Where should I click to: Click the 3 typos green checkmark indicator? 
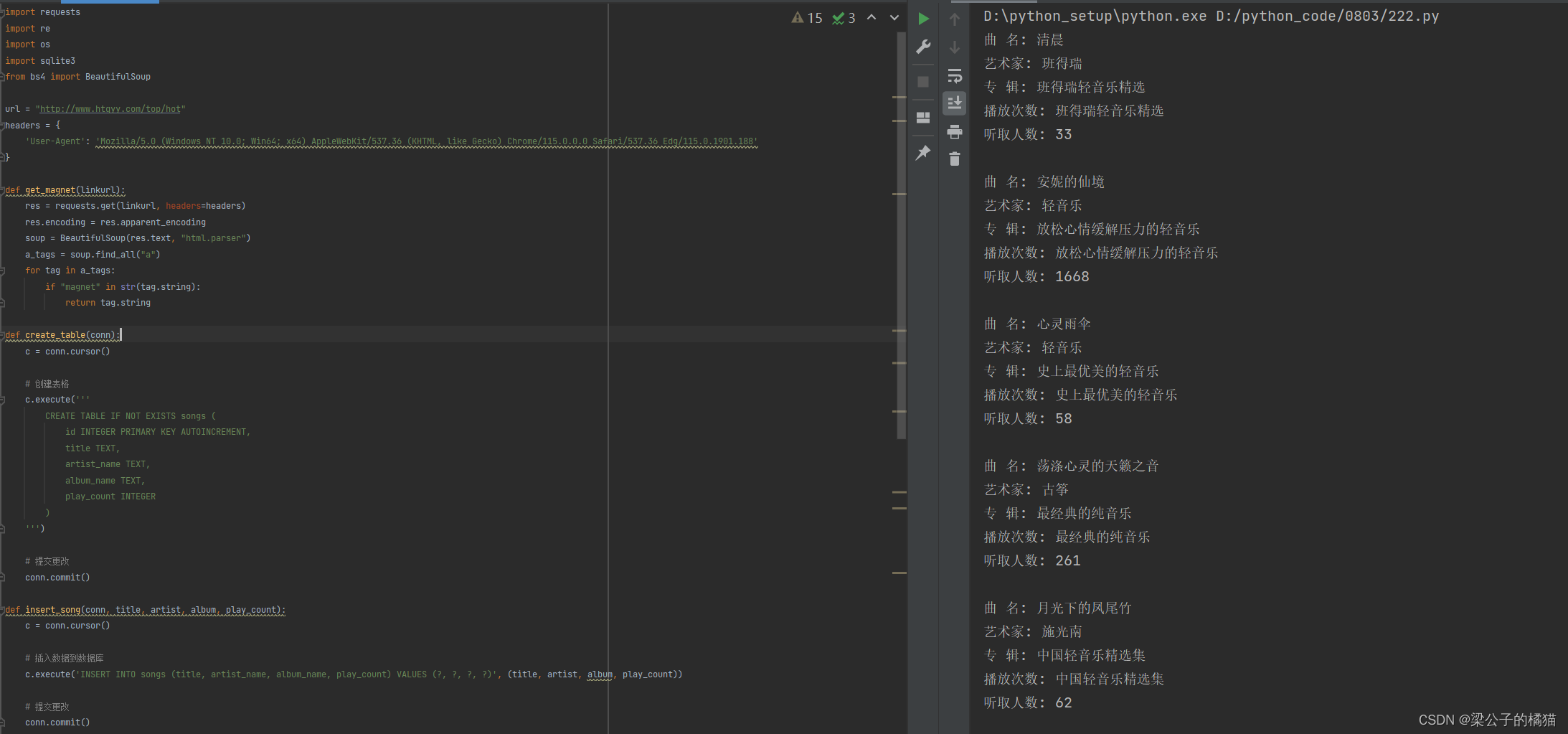pyautogui.click(x=844, y=18)
